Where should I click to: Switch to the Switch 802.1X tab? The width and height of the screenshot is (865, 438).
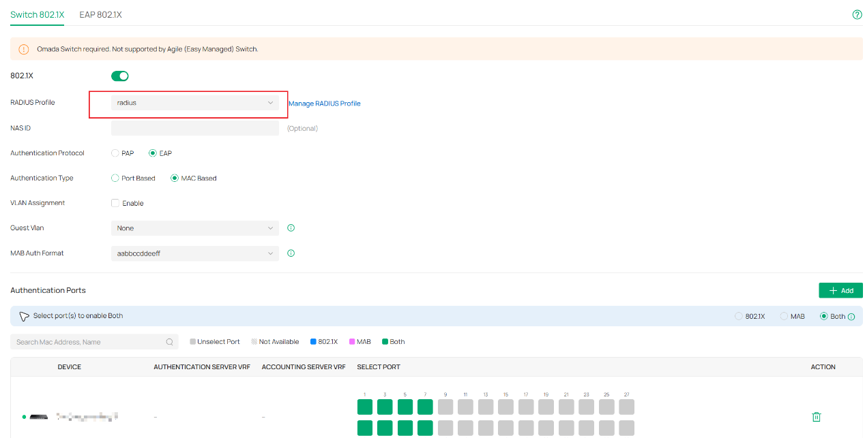point(37,15)
